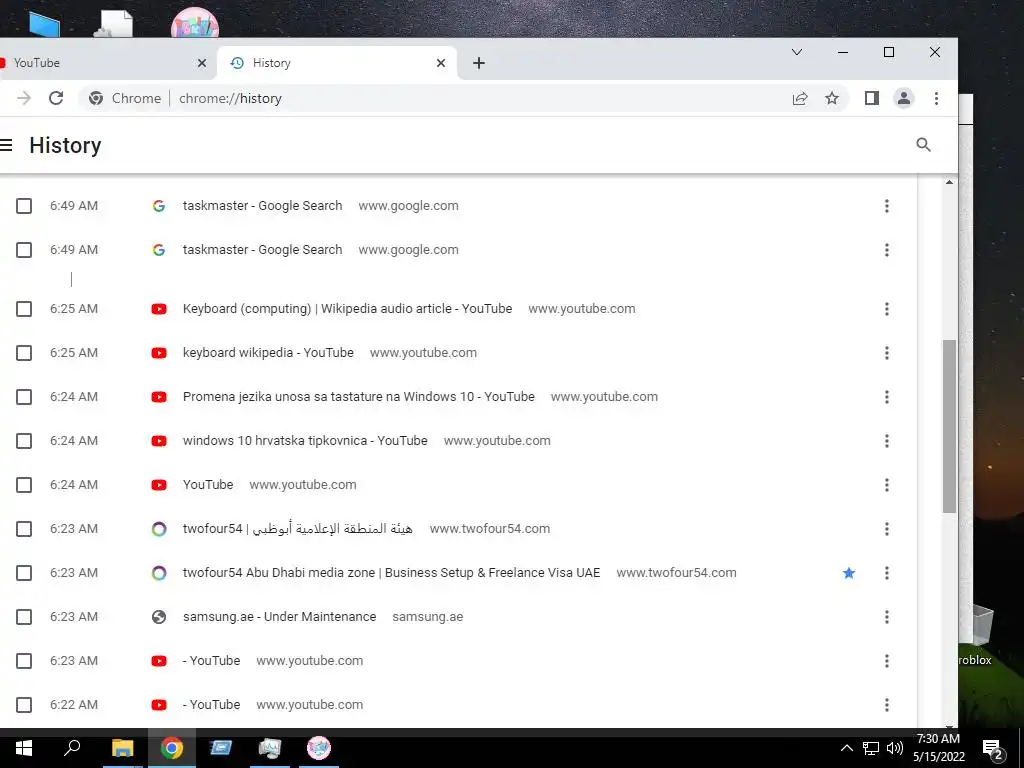This screenshot has height=768, width=1024.
Task: Open twofour54 Abu Dhabi media zone link
Action: (391, 573)
